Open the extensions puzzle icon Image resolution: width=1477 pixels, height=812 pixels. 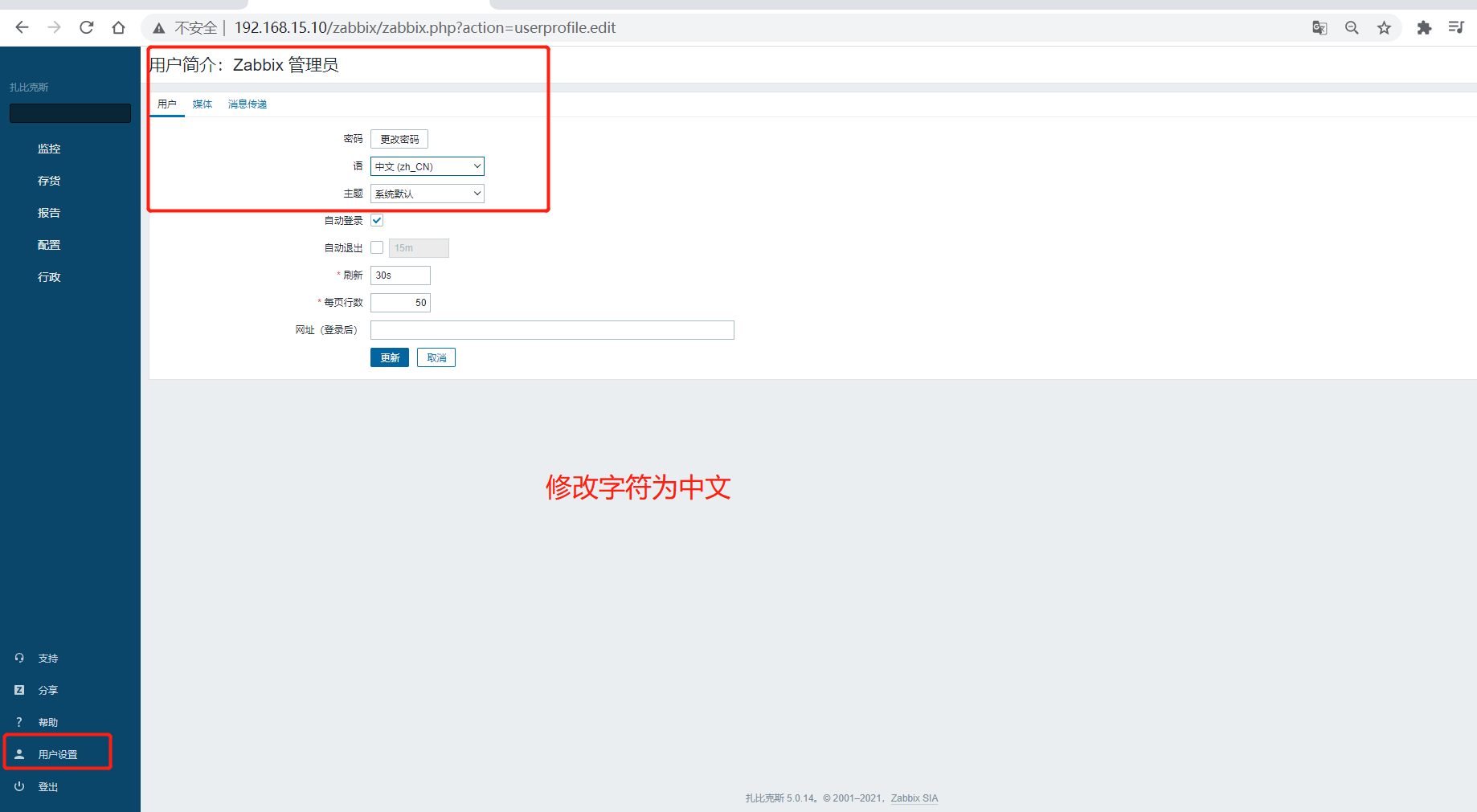coord(1424,27)
